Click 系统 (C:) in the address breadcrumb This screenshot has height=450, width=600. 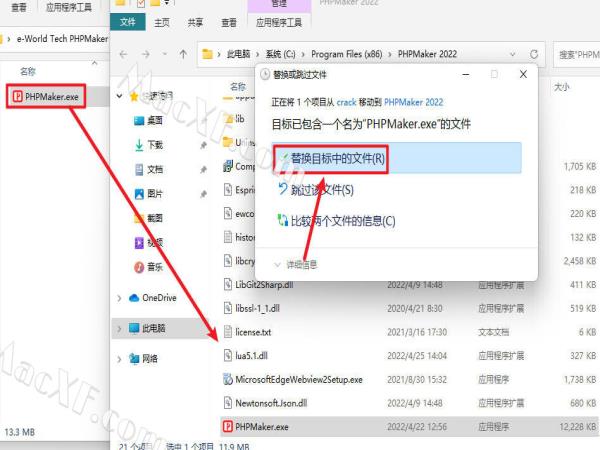click(x=280, y=54)
